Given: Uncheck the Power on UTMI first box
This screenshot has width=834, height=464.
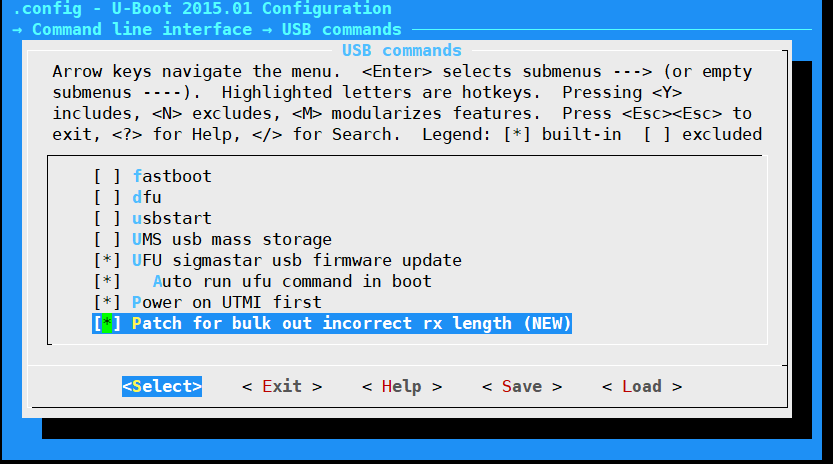Looking at the screenshot, I should click(x=107, y=302).
